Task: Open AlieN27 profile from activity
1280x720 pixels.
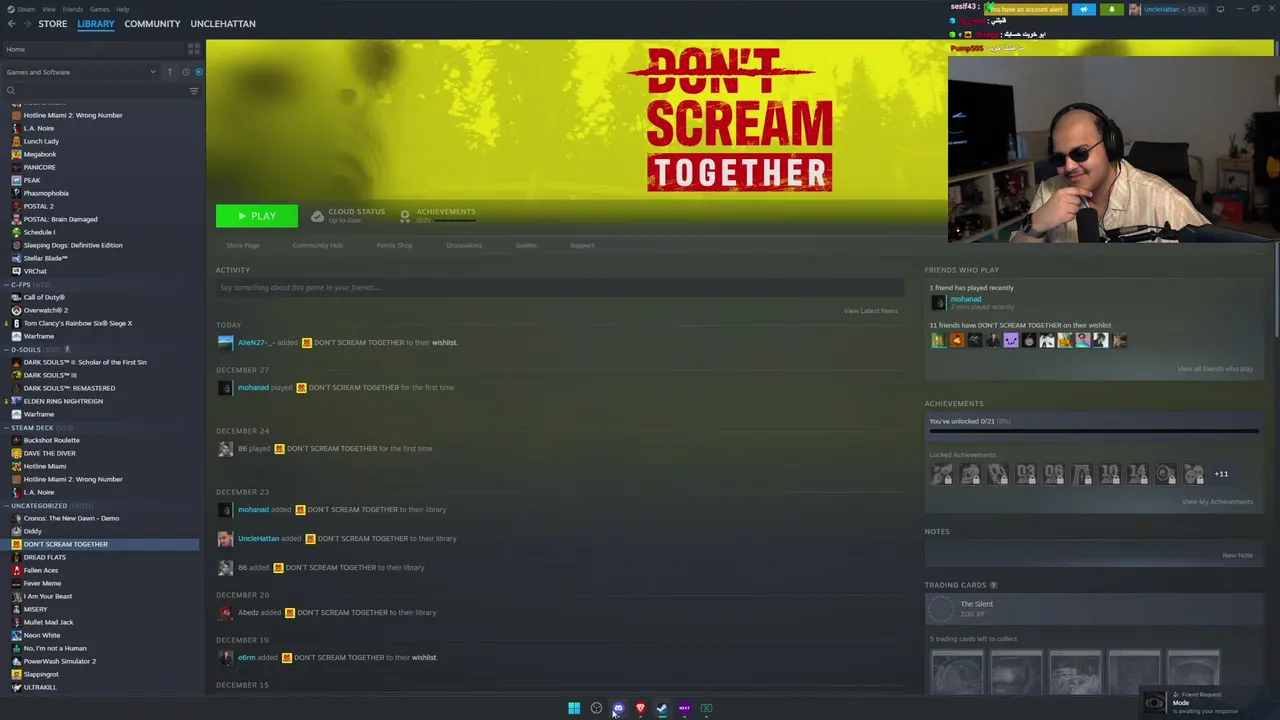Action: (256, 343)
